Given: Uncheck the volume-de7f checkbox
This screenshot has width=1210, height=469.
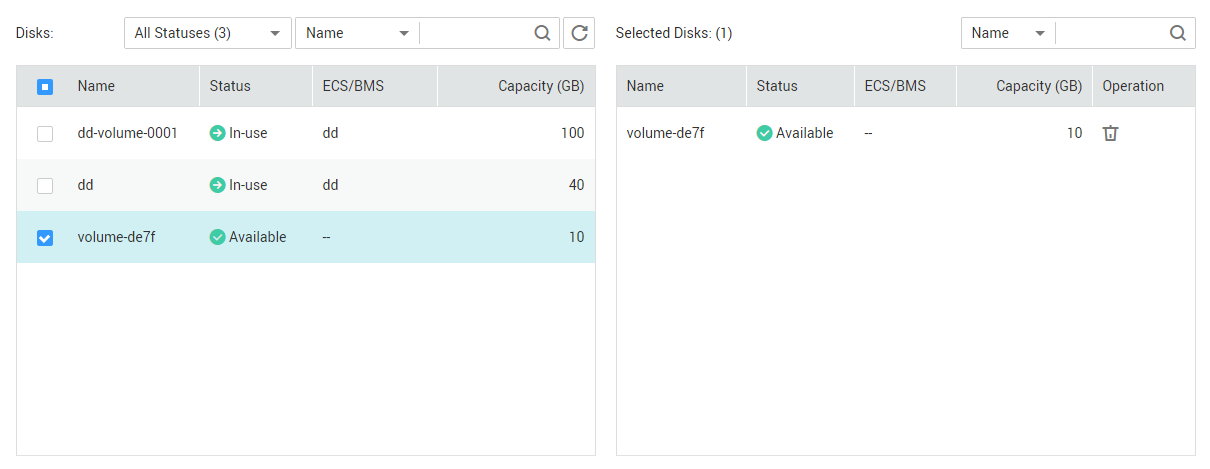Looking at the screenshot, I should (45, 238).
